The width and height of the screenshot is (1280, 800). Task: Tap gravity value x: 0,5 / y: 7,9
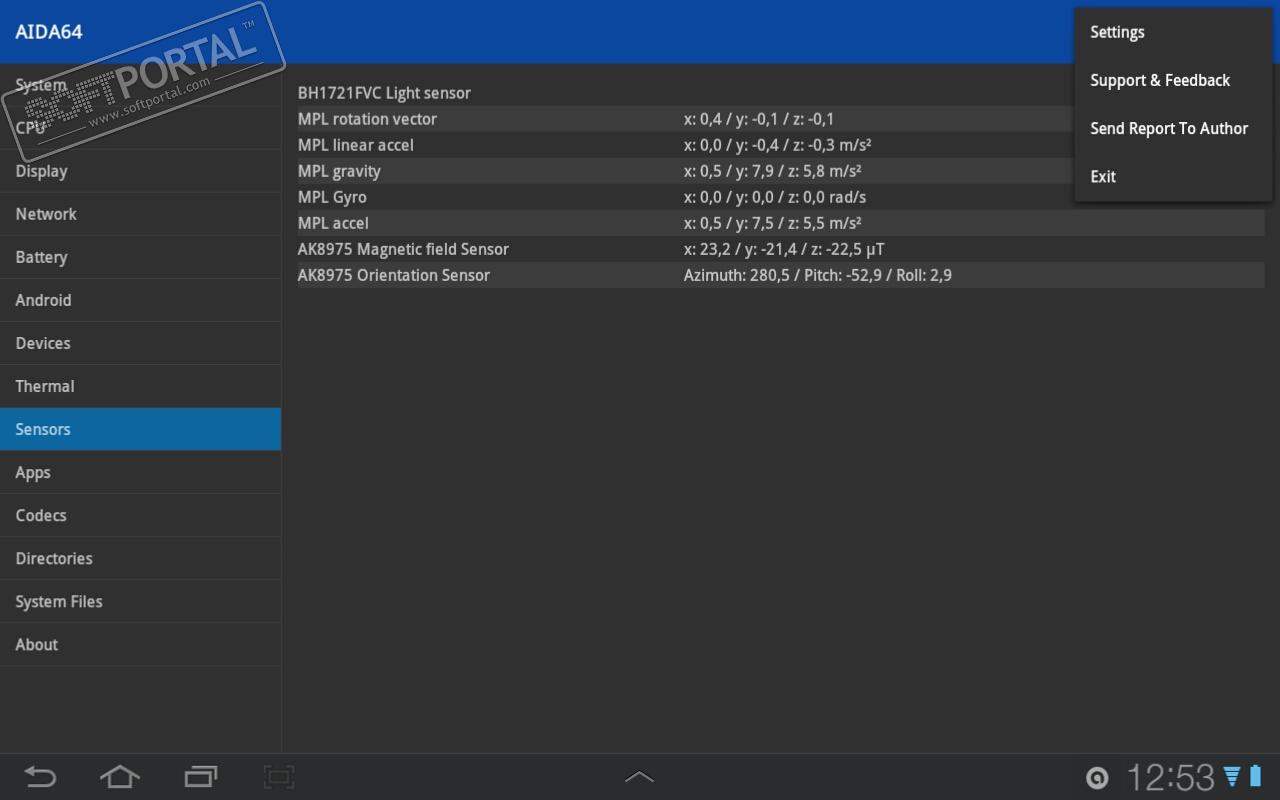coord(773,171)
